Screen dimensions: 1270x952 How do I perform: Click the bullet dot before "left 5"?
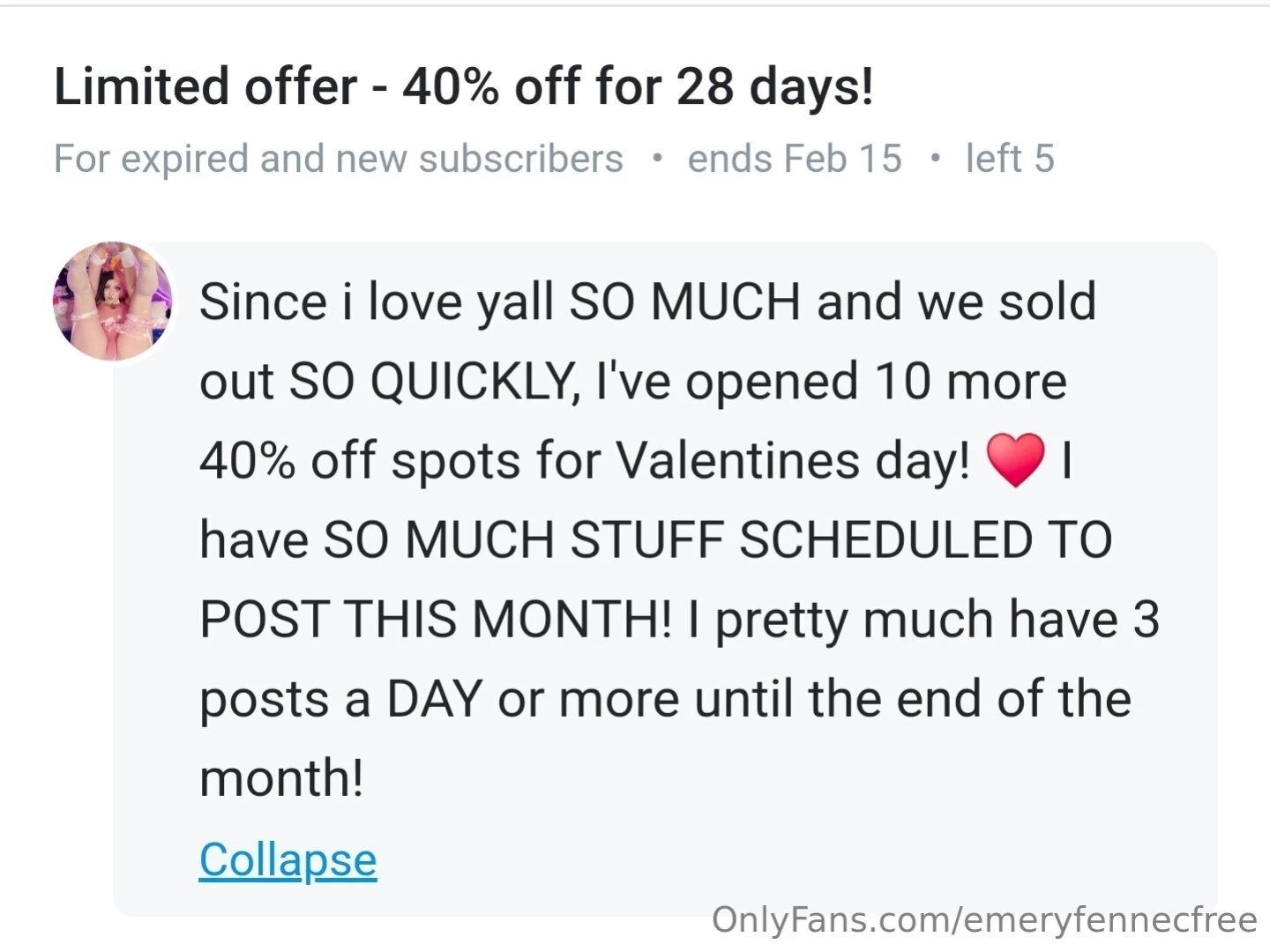pos(934,159)
